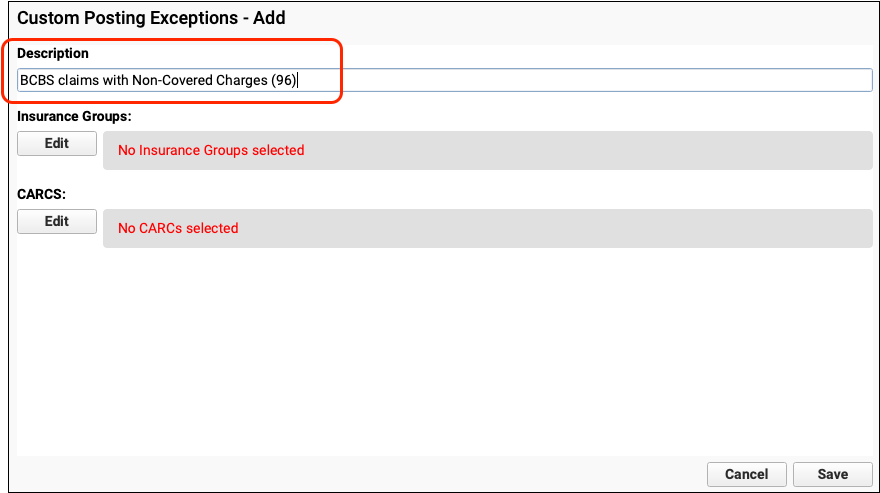This screenshot has height=493, width=880.
Task: Click the word 'claims' in the description field
Action: pos(79,81)
